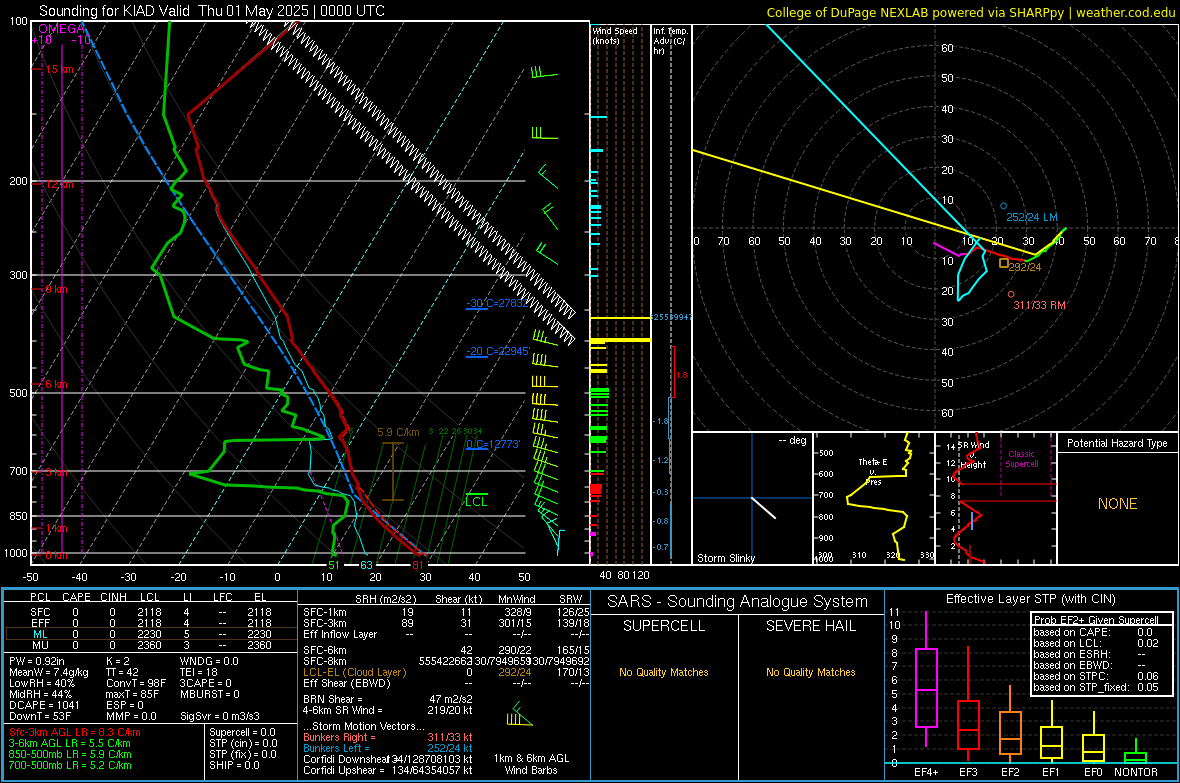Screen dimensions: 1180x783
Task: Click the Bunkers Right = 311/33 kt line
Action: [x=388, y=737]
